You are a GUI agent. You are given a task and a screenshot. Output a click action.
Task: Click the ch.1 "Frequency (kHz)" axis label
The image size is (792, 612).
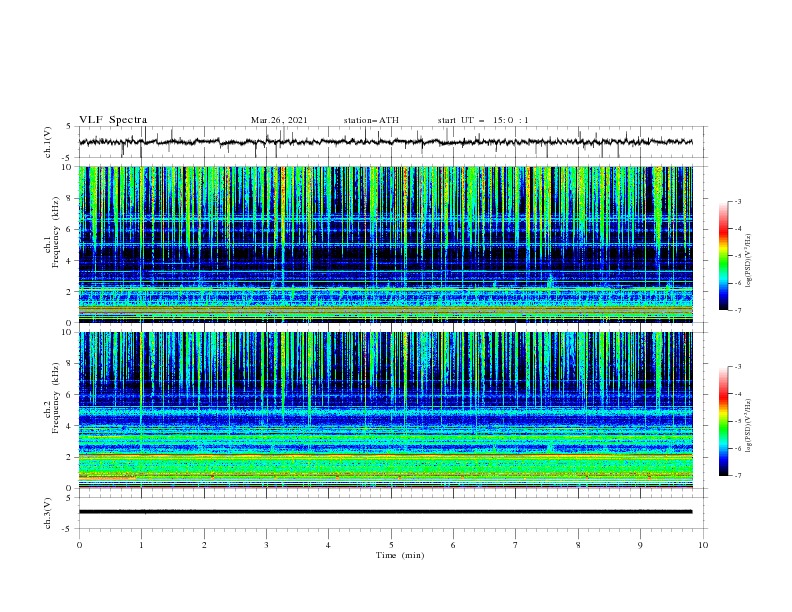(x=55, y=230)
